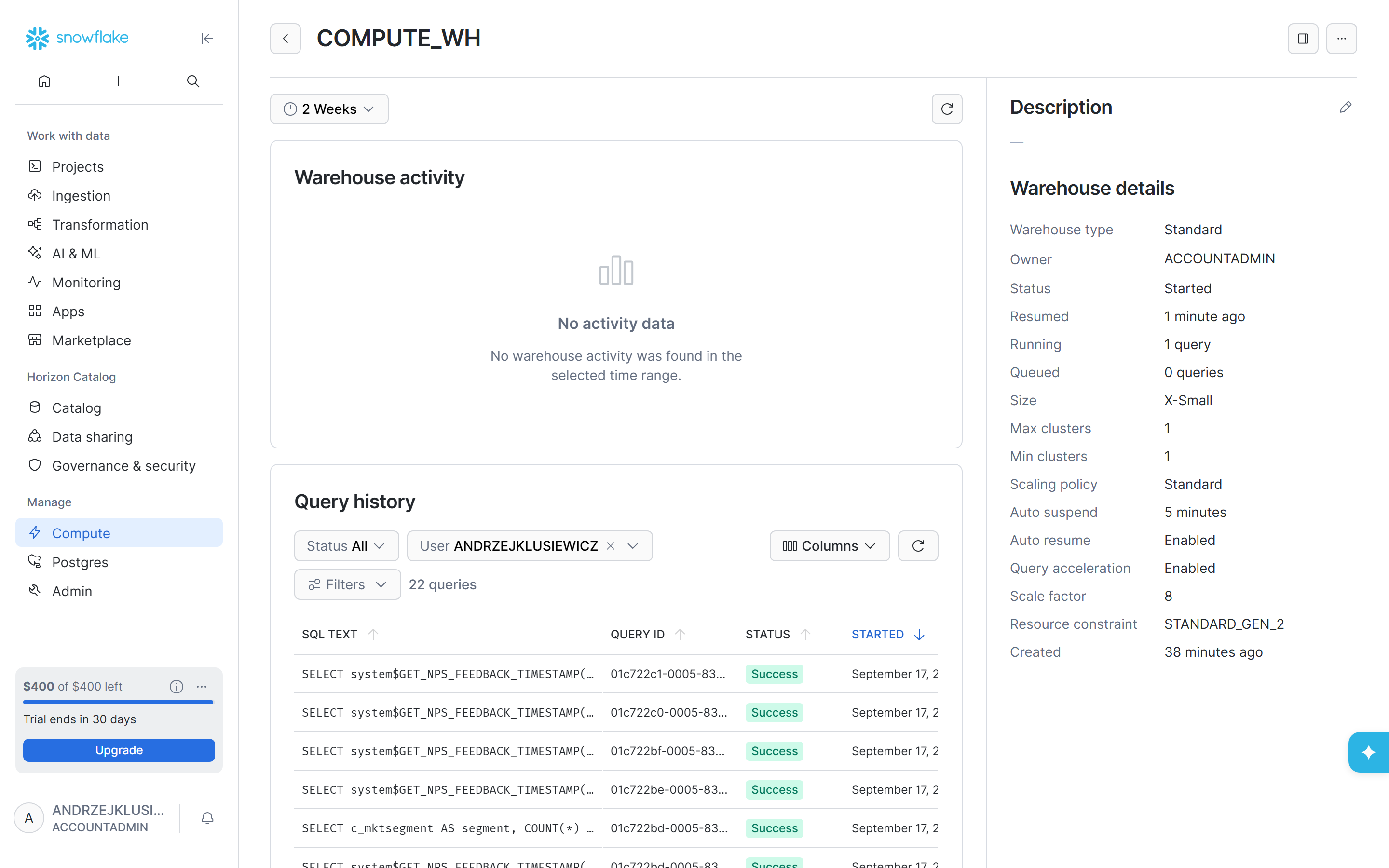This screenshot has width=1389, height=868.
Task: Open AI & ML section
Action: pos(119,254)
